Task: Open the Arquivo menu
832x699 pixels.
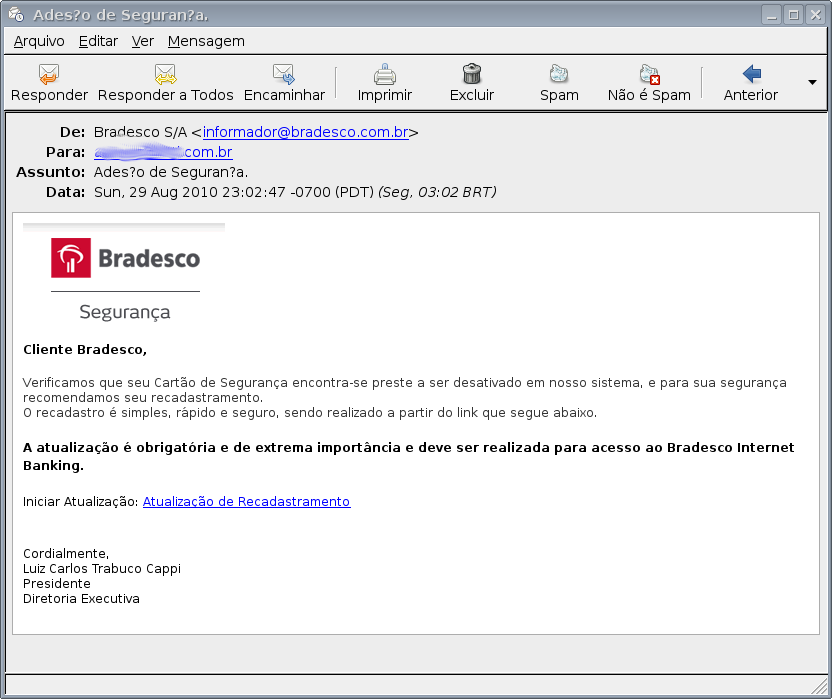Action: 39,41
